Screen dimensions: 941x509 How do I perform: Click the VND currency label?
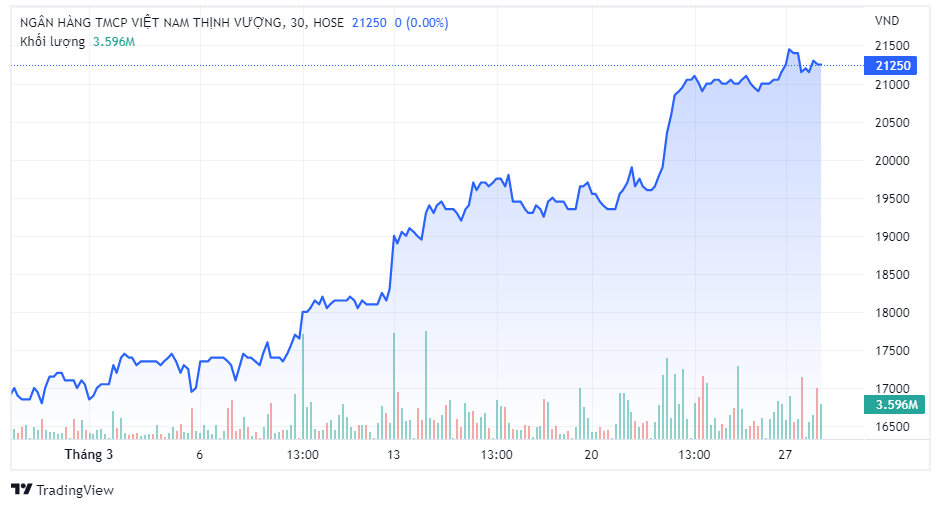coord(887,22)
